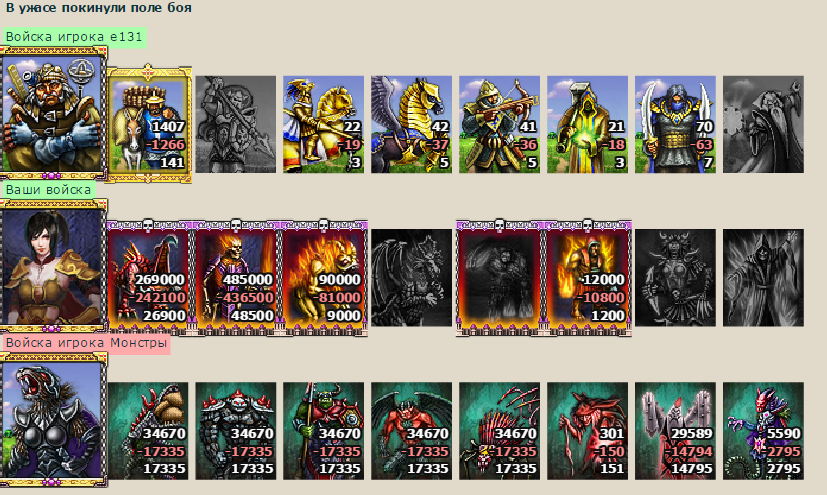827x495 pixels.
Task: Click the female hero portrait under Ваши войска
Action: 53,266
